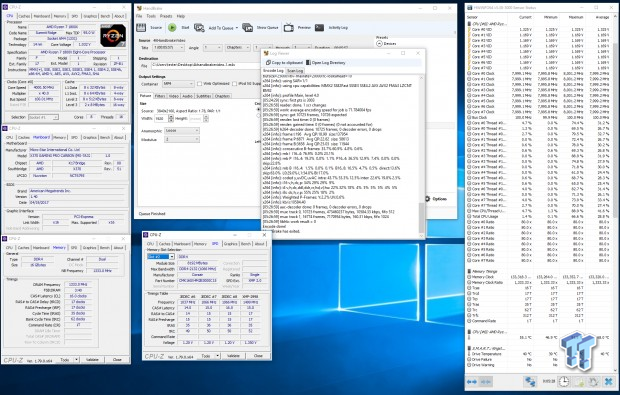This screenshot has height=395, width=620.
Task: Click Copy to clipboard icon in Log Viewer
Action: point(268,62)
